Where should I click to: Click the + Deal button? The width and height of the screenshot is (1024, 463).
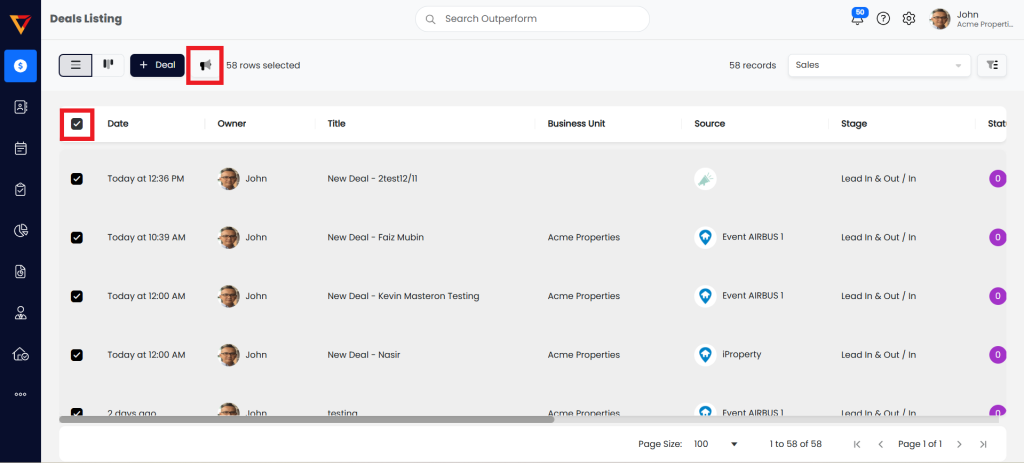click(x=157, y=65)
